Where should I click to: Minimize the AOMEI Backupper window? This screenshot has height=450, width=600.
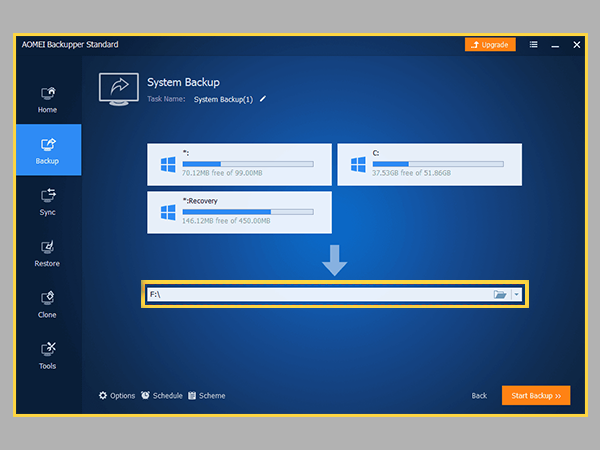pos(555,46)
